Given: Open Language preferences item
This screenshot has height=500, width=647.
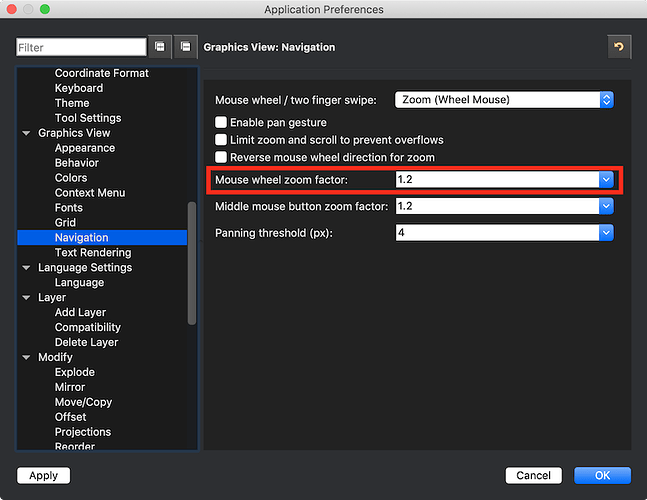Looking at the screenshot, I should (79, 283).
